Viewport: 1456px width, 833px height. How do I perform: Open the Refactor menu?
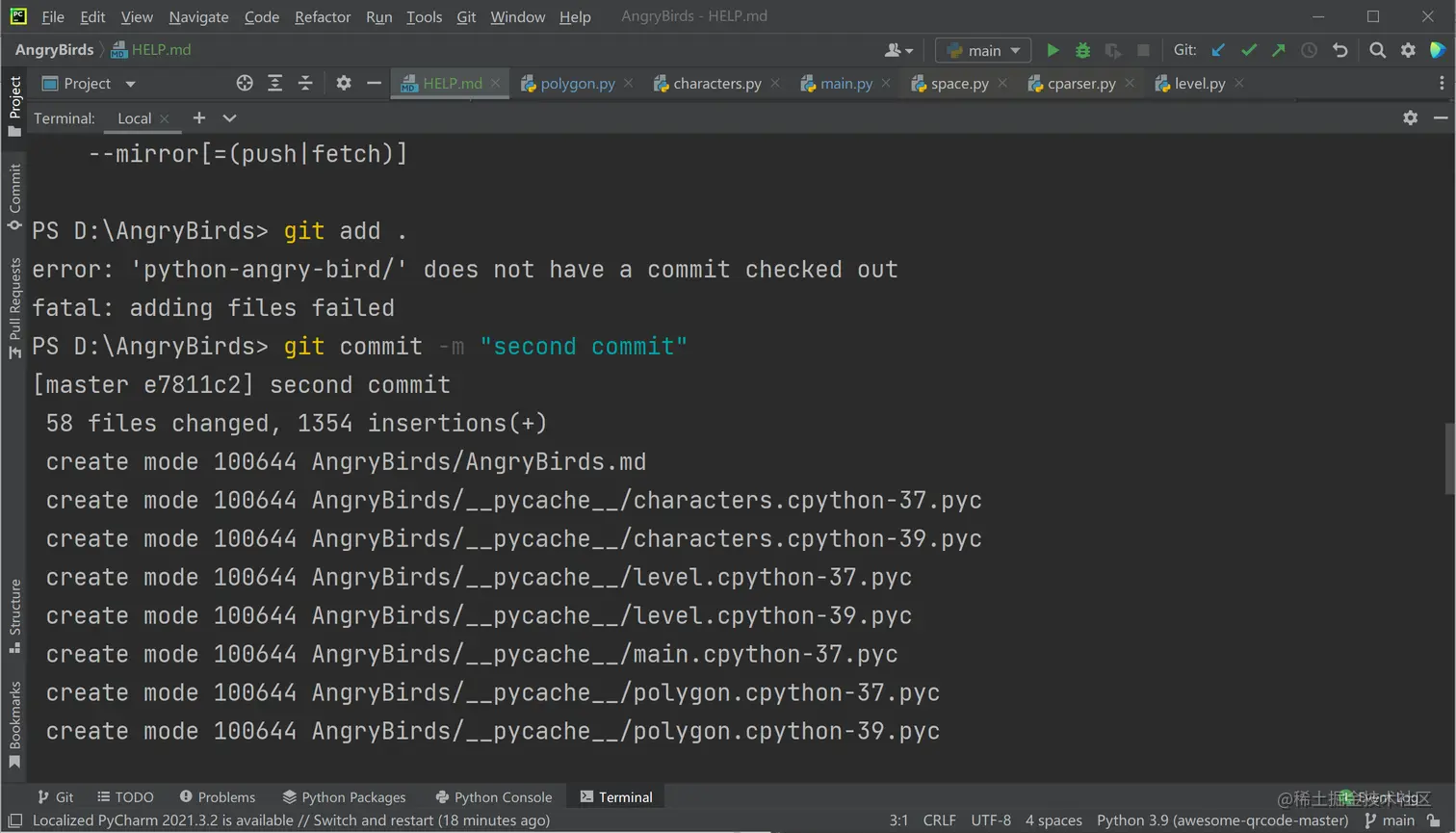point(323,16)
